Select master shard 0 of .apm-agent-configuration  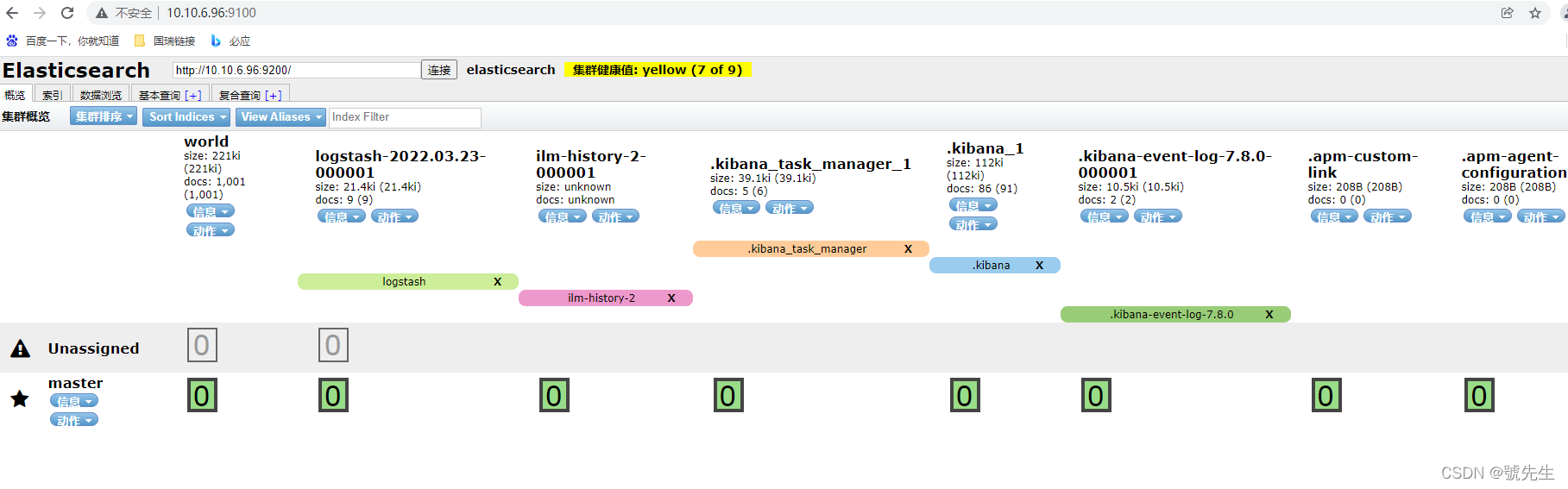[x=1479, y=395]
